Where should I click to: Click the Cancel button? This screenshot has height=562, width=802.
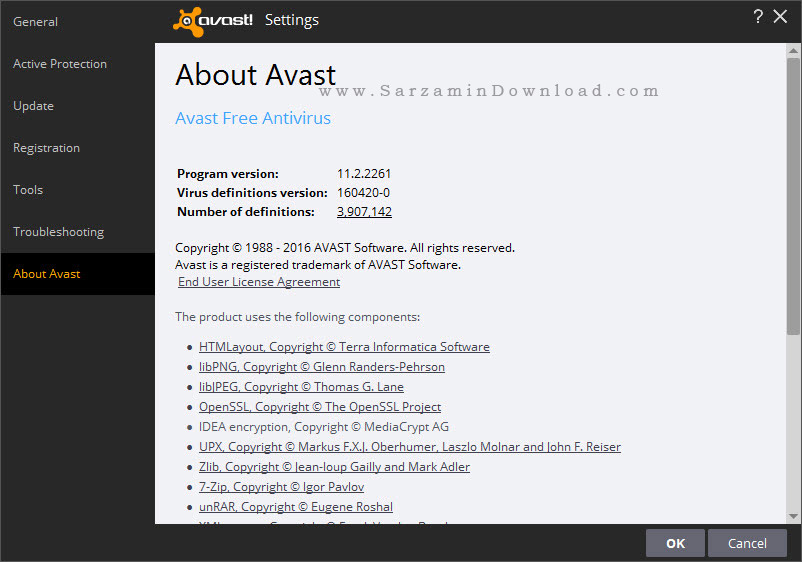(747, 543)
